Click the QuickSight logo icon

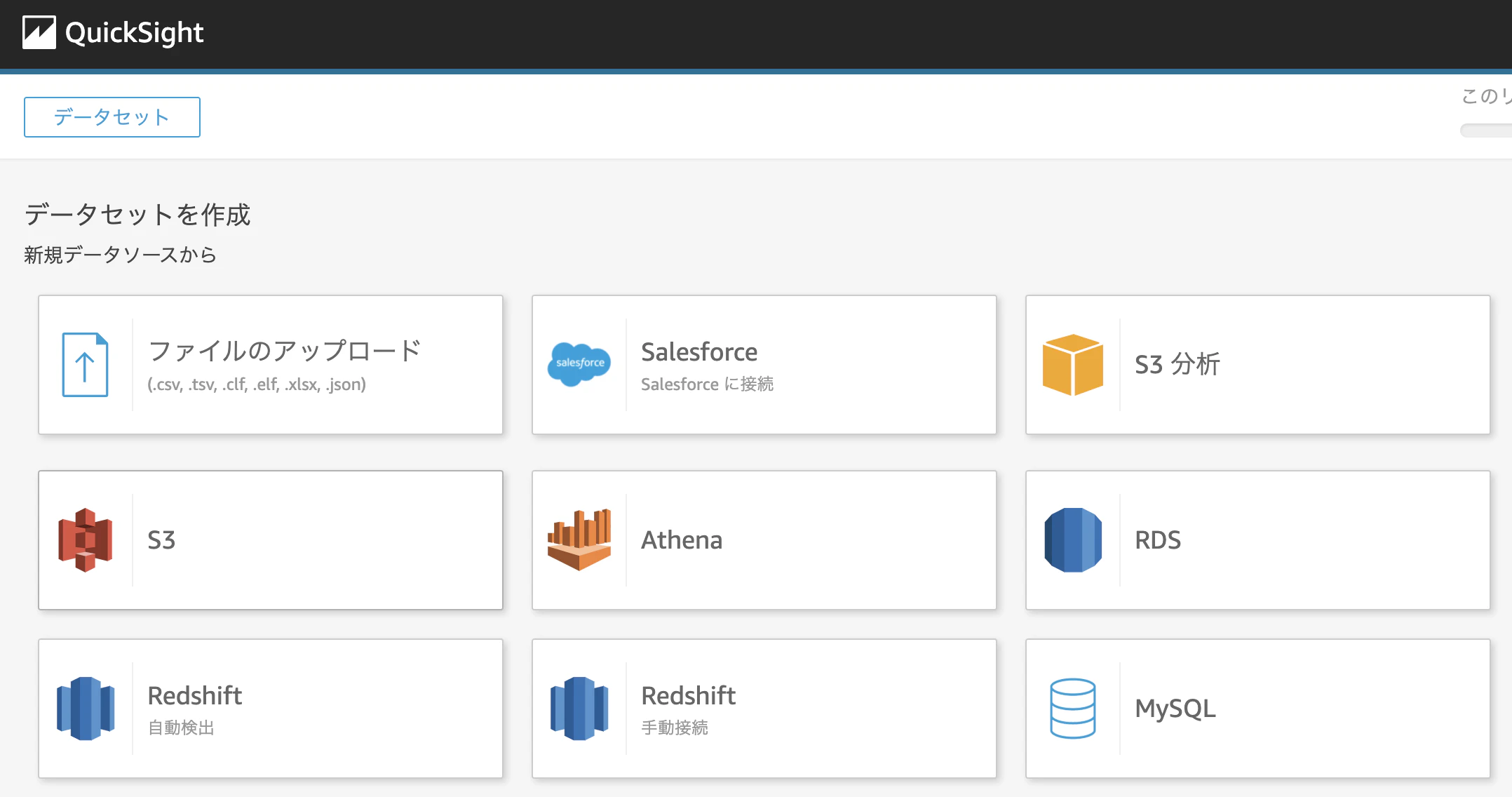coord(39,33)
